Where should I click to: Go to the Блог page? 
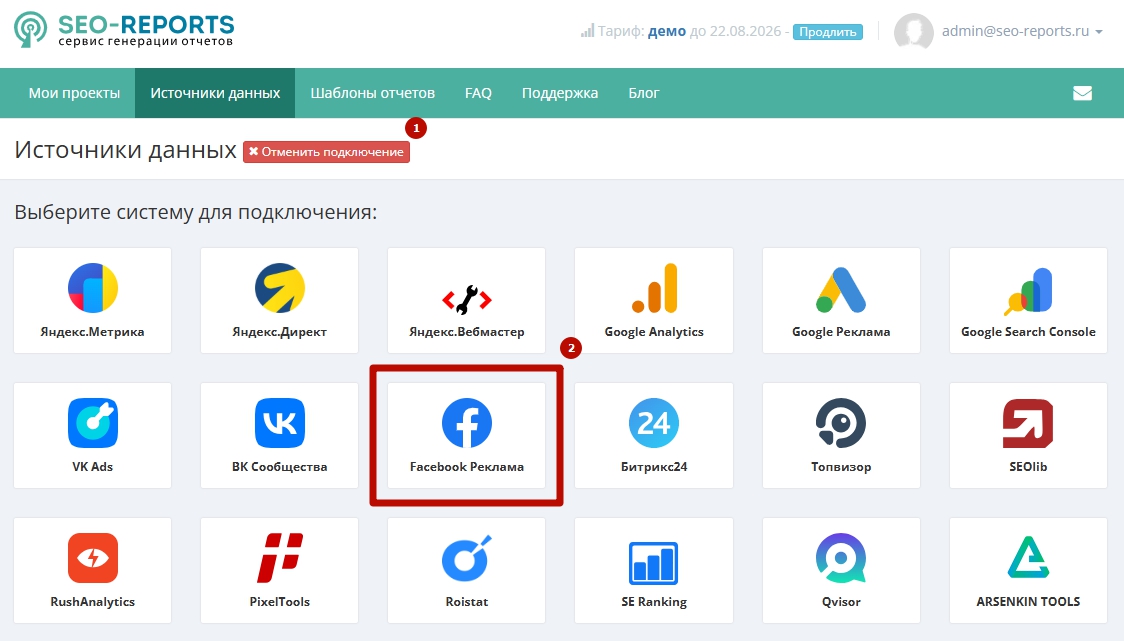click(644, 93)
